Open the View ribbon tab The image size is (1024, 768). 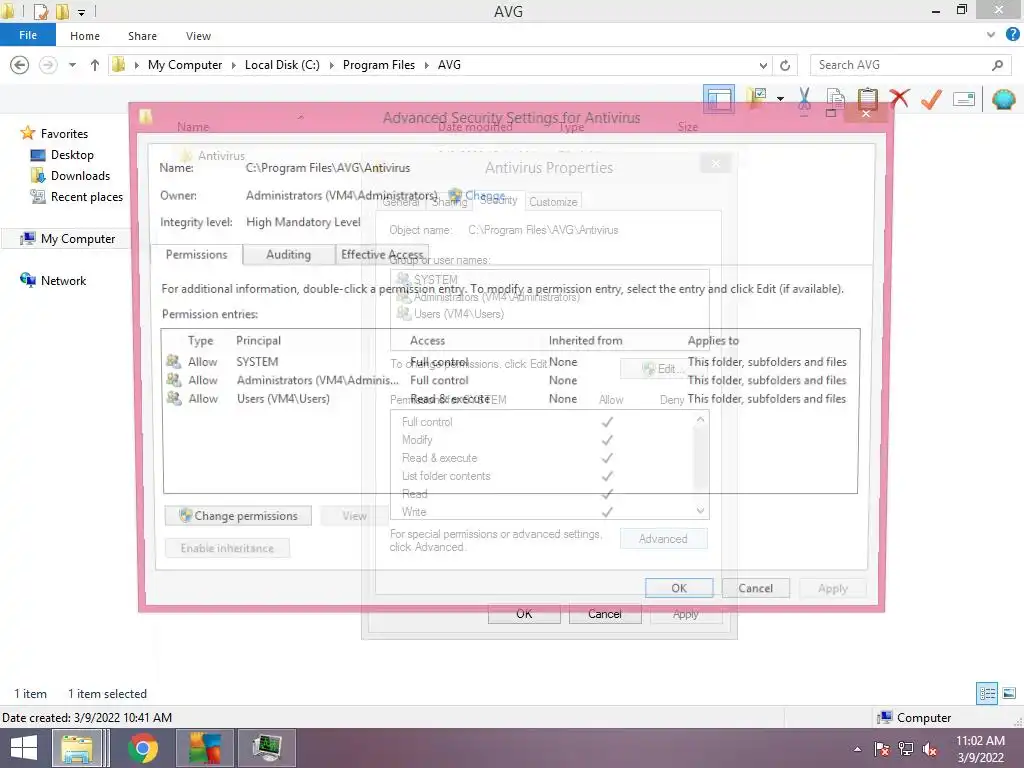198,36
